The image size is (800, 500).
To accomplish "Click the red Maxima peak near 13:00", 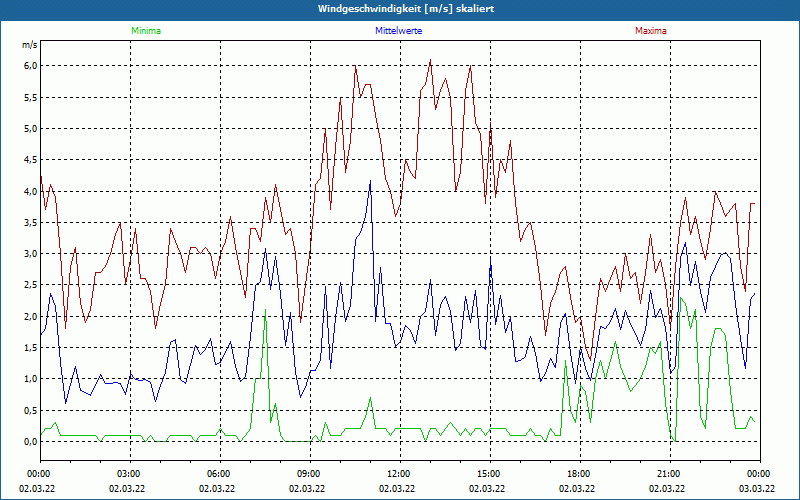I will (x=430, y=60).
